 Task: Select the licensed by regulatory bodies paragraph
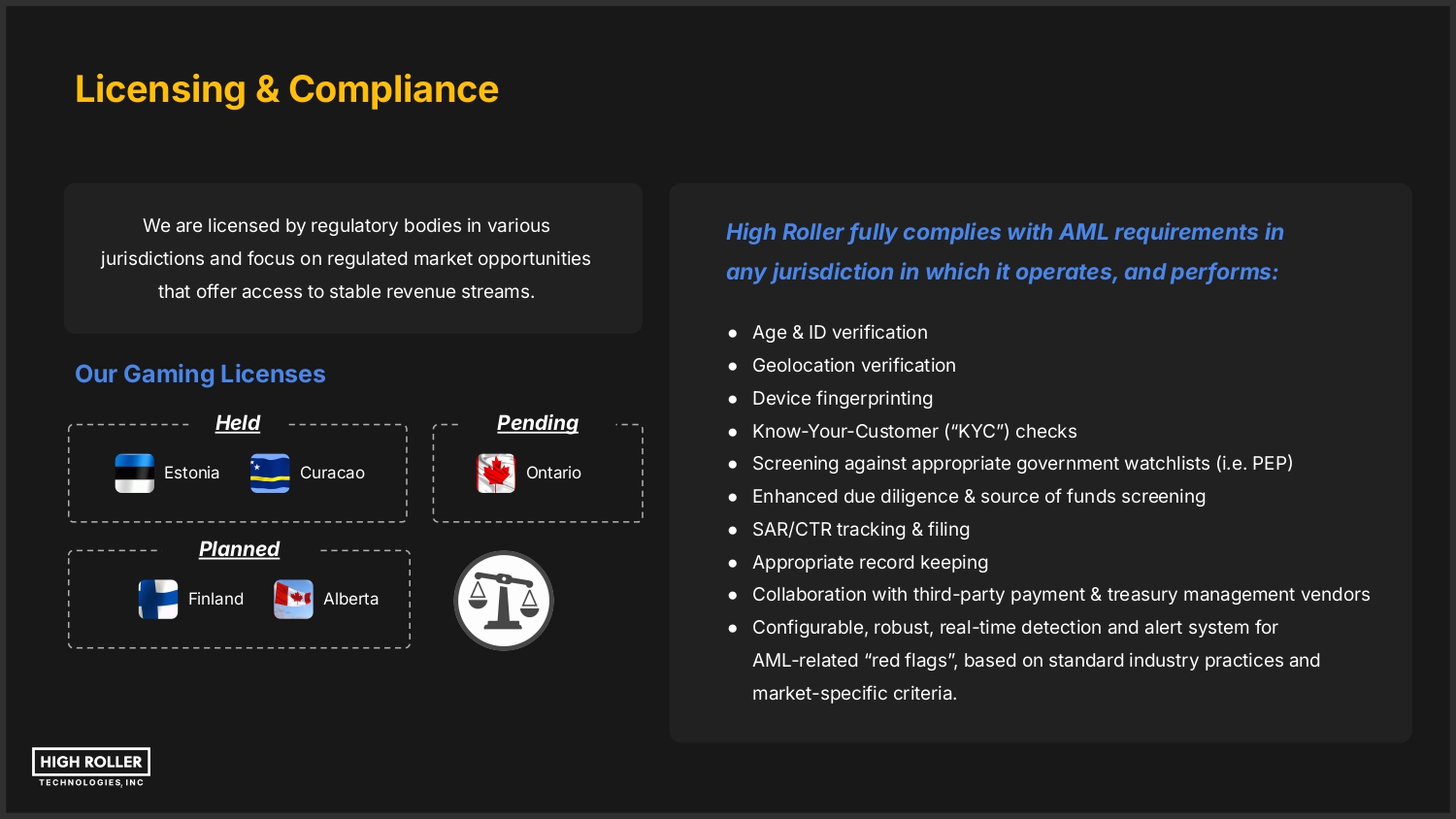(346, 259)
